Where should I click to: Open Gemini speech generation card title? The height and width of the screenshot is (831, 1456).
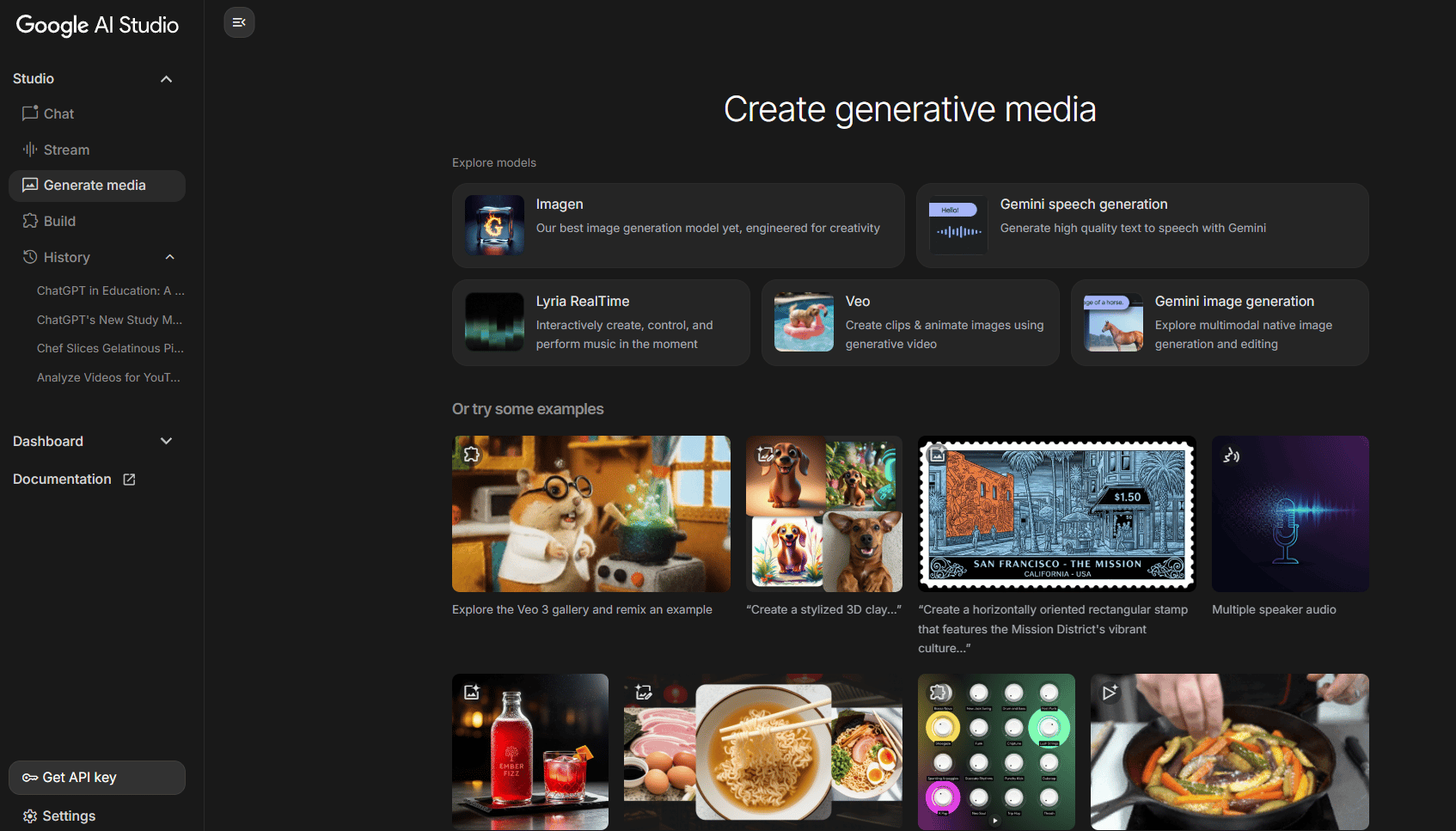click(1084, 205)
